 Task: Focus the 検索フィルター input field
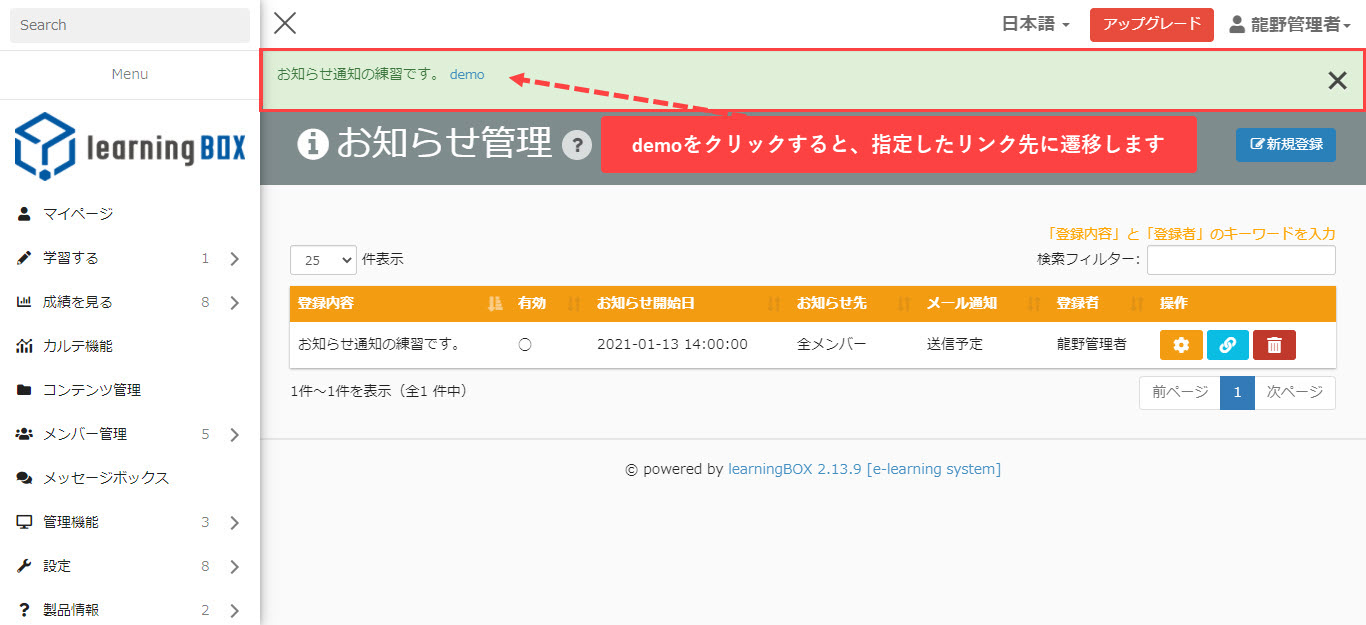click(1240, 260)
